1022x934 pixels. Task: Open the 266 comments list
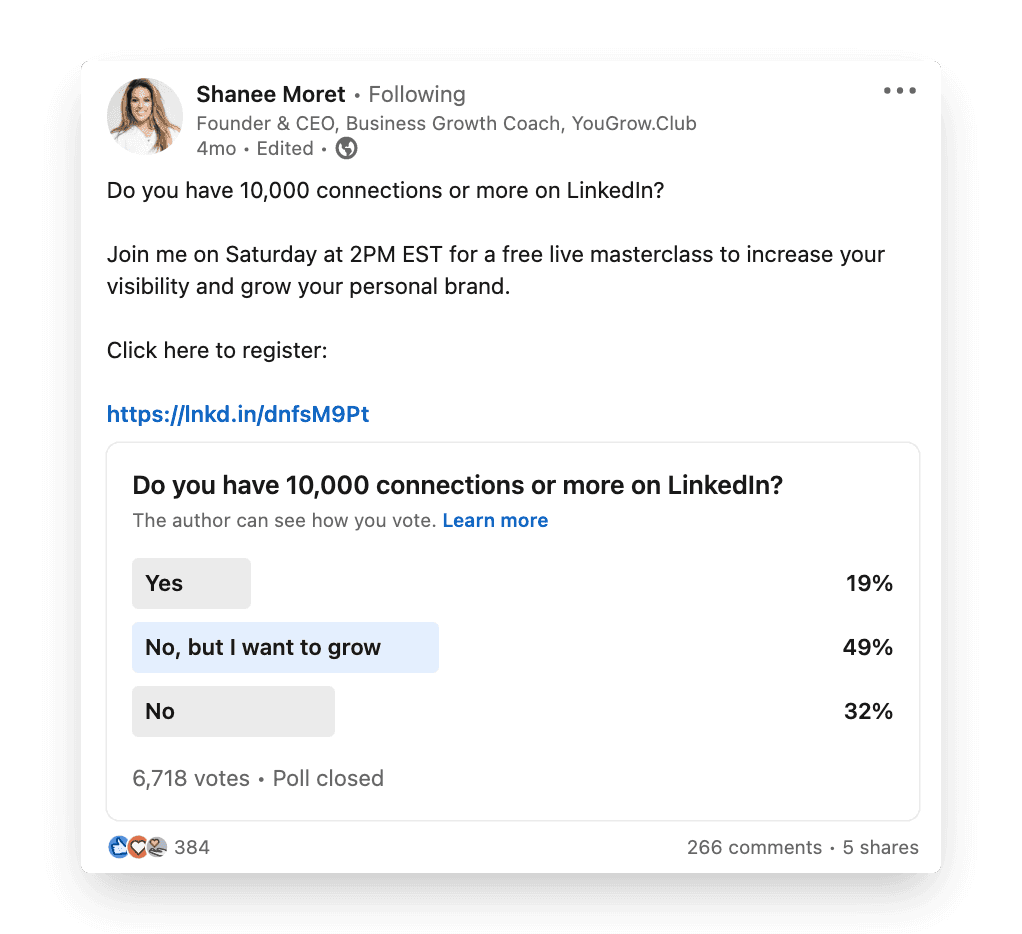pyautogui.click(x=754, y=847)
